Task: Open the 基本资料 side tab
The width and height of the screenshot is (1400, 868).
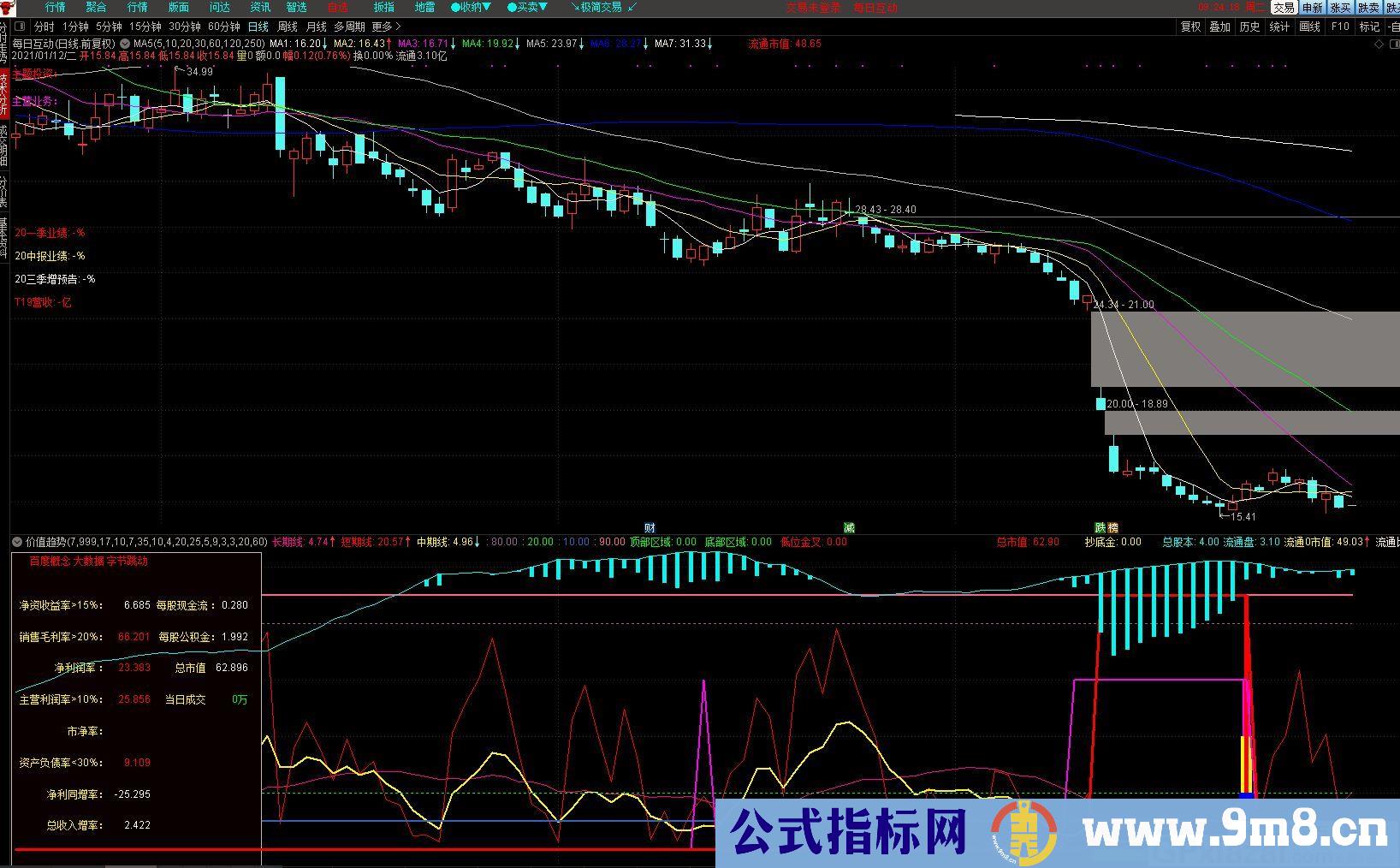Action: [x=3, y=238]
